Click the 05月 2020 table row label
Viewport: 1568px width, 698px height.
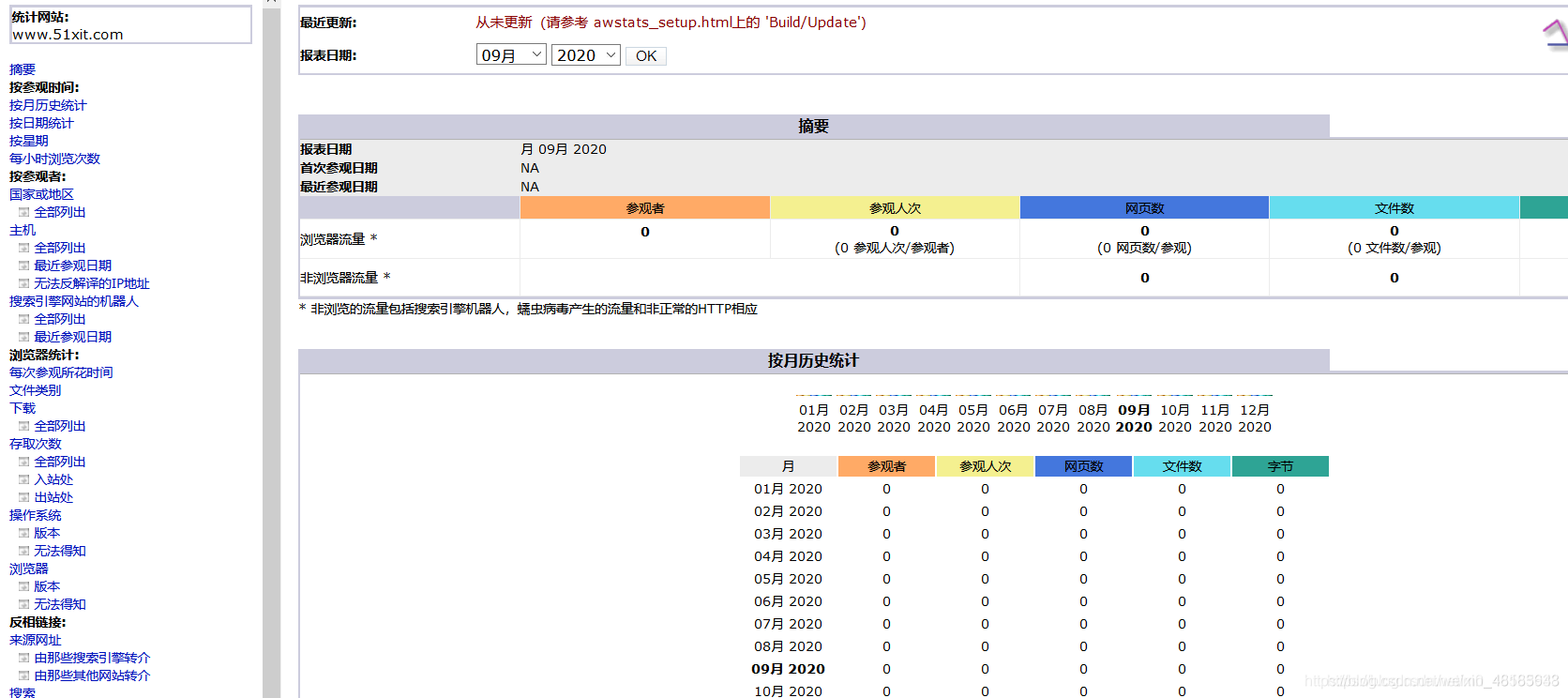click(x=788, y=579)
